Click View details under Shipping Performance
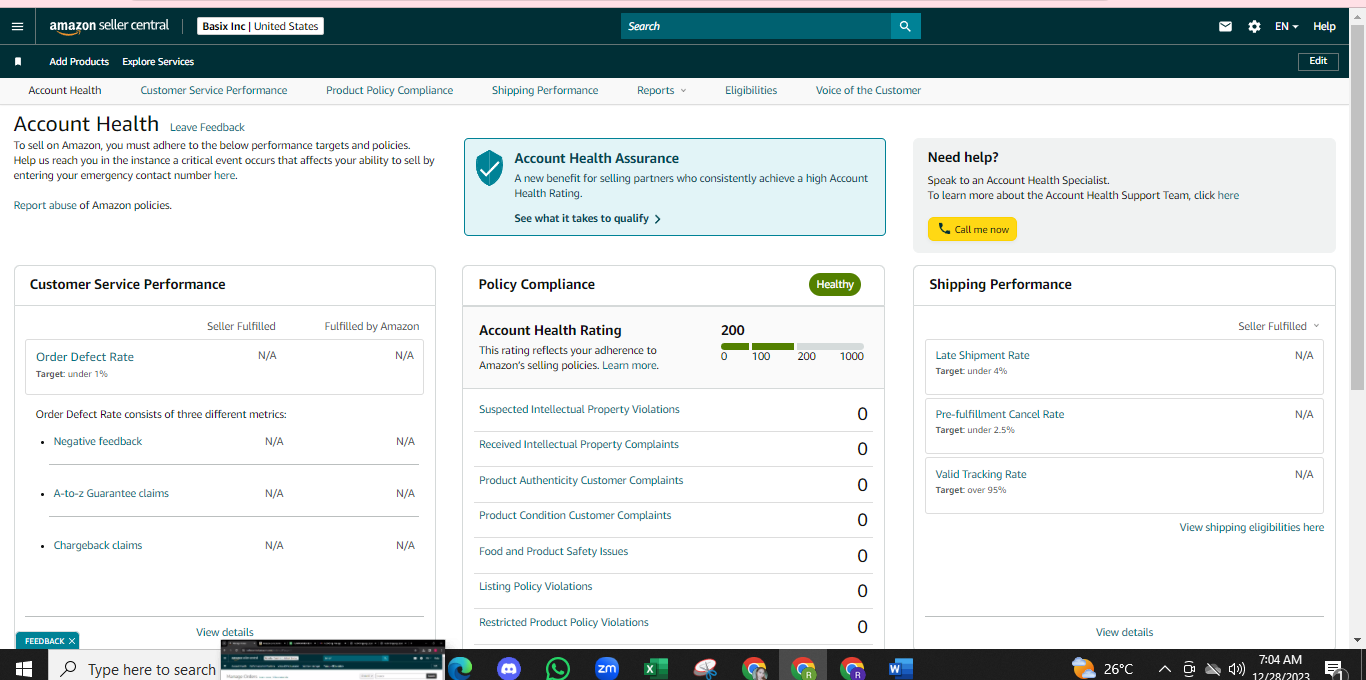This screenshot has height=680, width=1366. 1124,632
